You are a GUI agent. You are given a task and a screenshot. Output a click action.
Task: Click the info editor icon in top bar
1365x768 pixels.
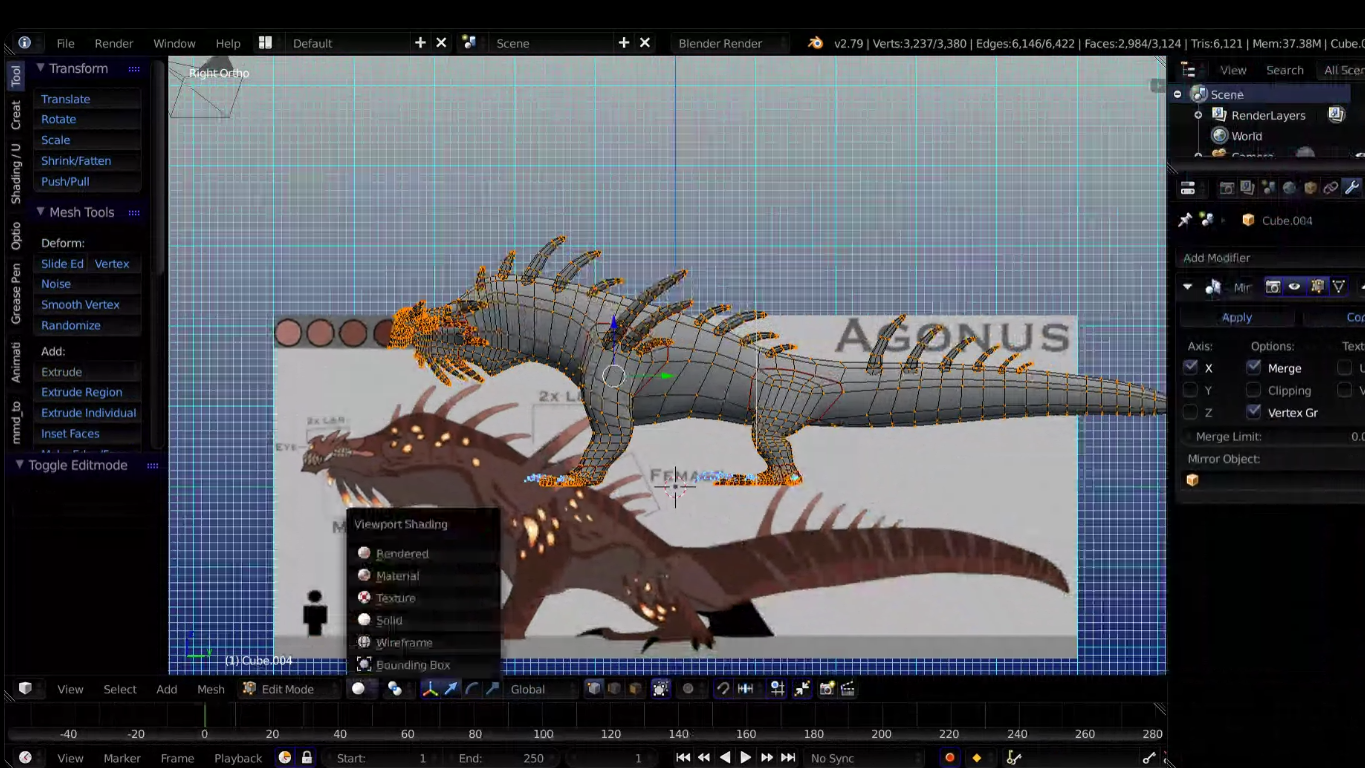[x=24, y=43]
